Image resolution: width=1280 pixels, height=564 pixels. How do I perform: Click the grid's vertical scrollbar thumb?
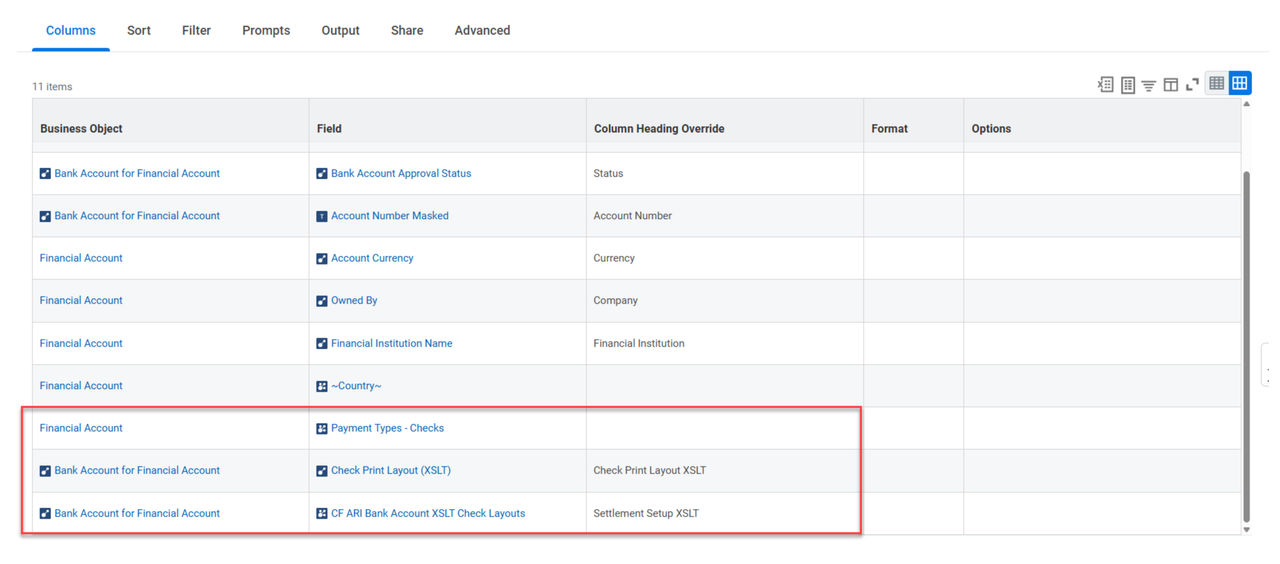coord(1246,345)
